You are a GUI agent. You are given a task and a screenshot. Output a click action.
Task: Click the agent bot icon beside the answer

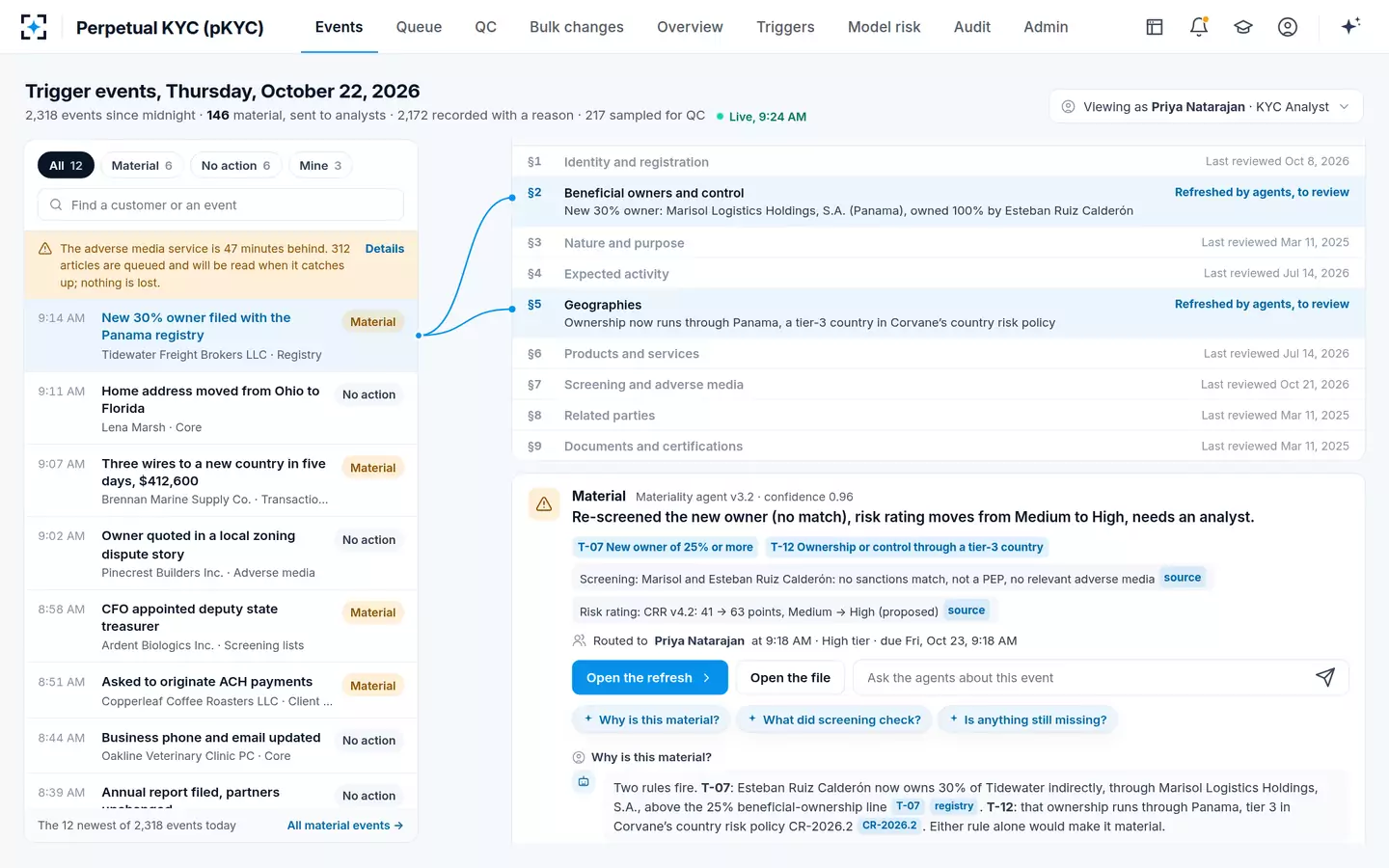tap(584, 782)
